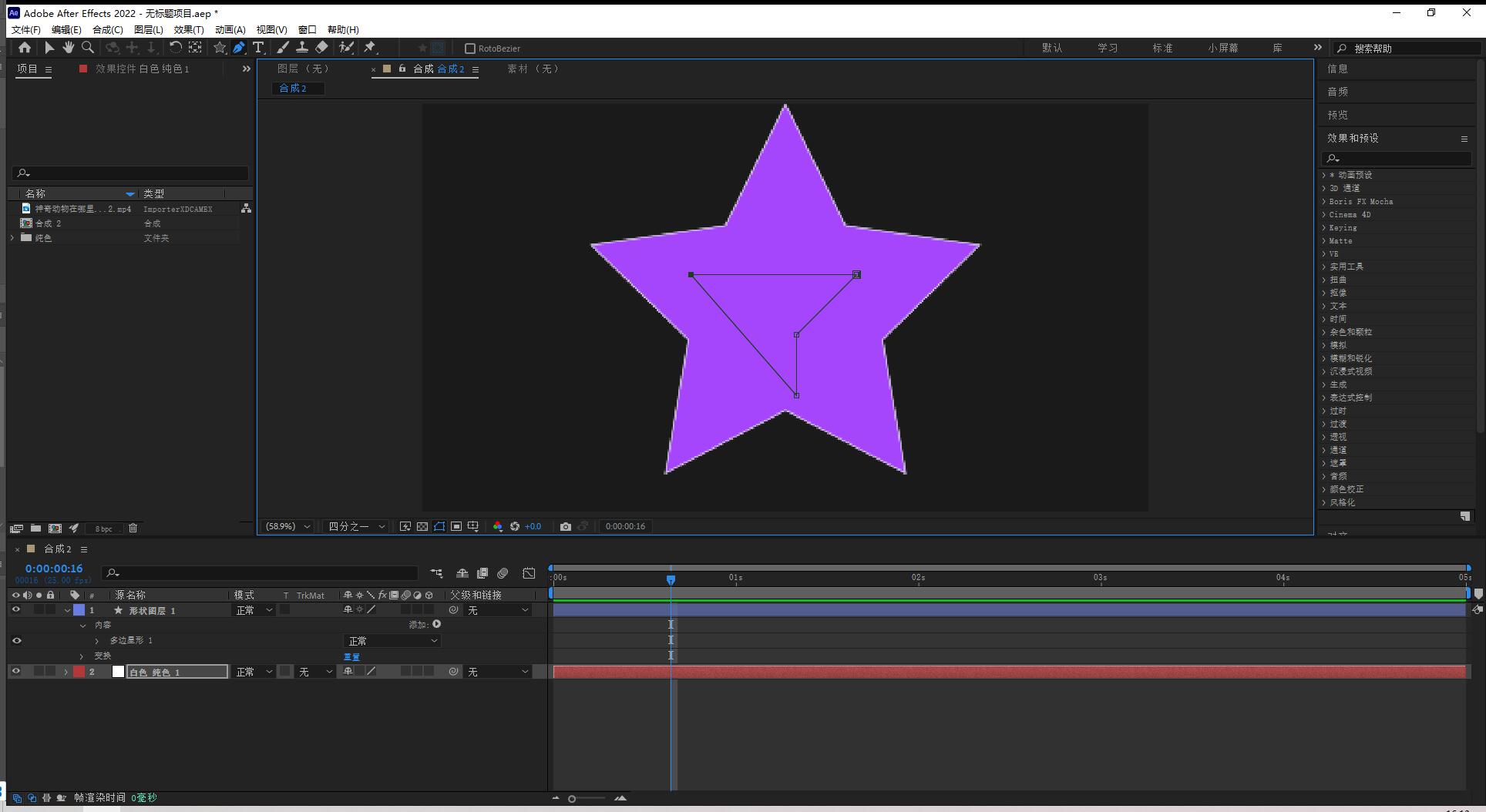Hide shape layer 1 with eye icon

(15, 609)
